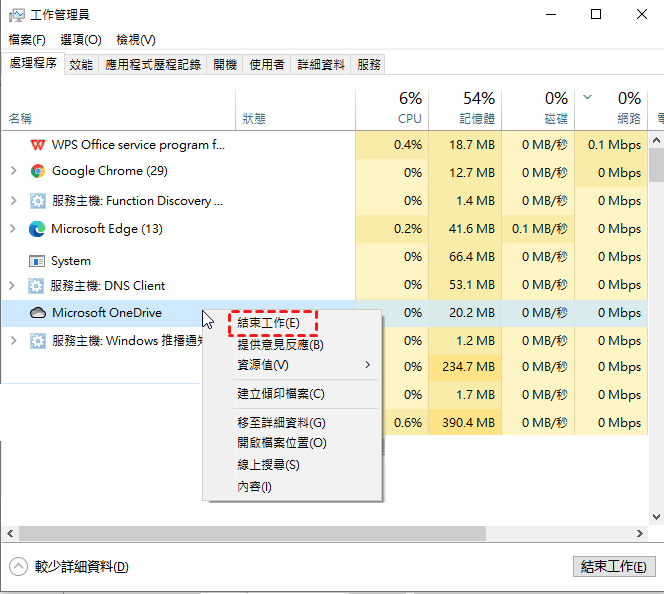Viewport: 664px width, 594px height.
Task: Sort by the 磁碟 column header
Action: 538,110
